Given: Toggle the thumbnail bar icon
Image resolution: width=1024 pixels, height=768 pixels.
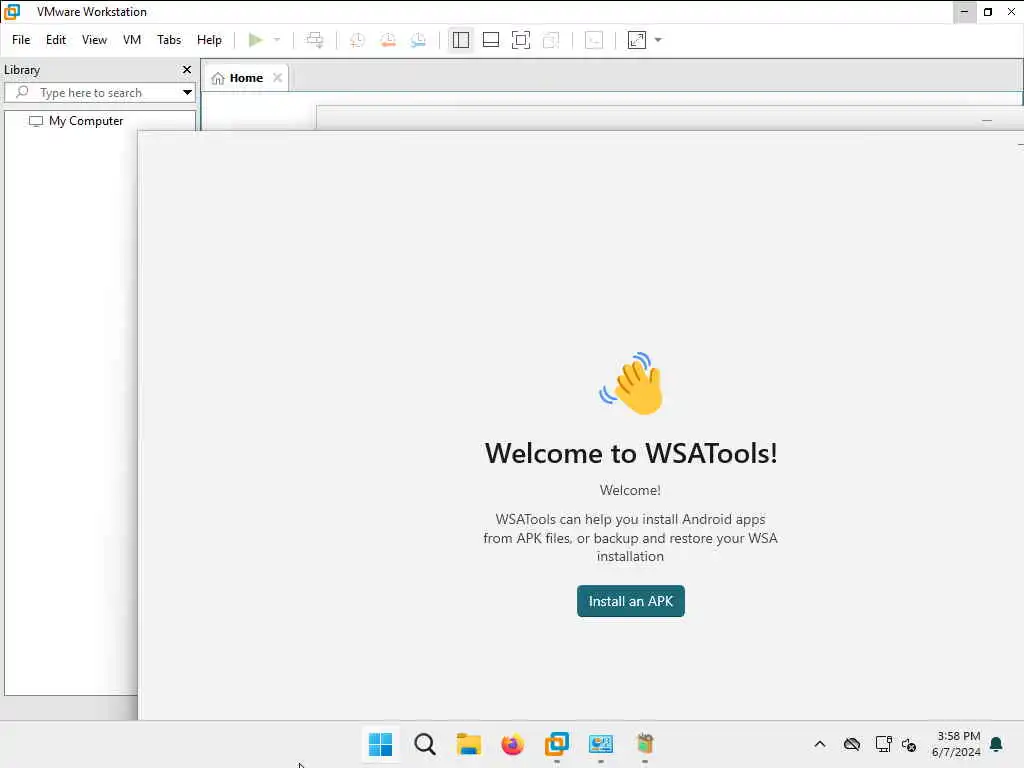Looking at the screenshot, I should point(490,40).
